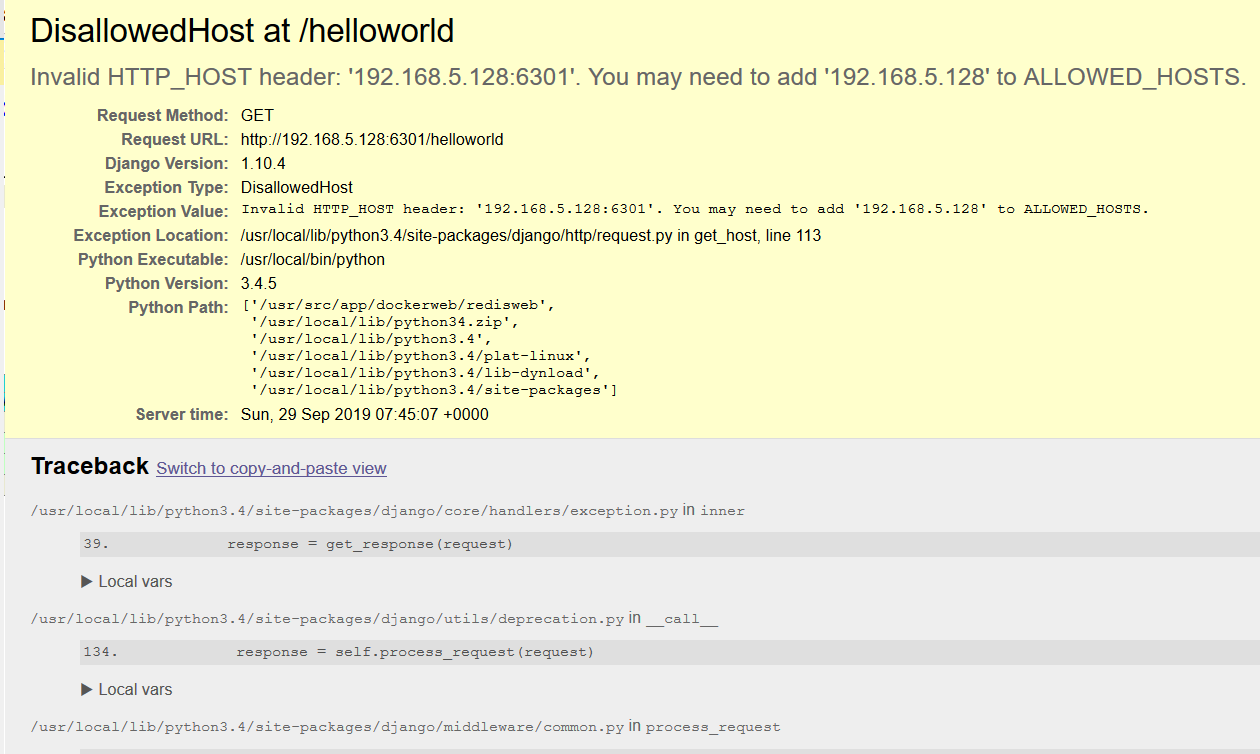Select '/usr/local/lib/python3.4/lib-dynload' path entry
Viewport: 1260px width, 754px height.
(x=427, y=373)
